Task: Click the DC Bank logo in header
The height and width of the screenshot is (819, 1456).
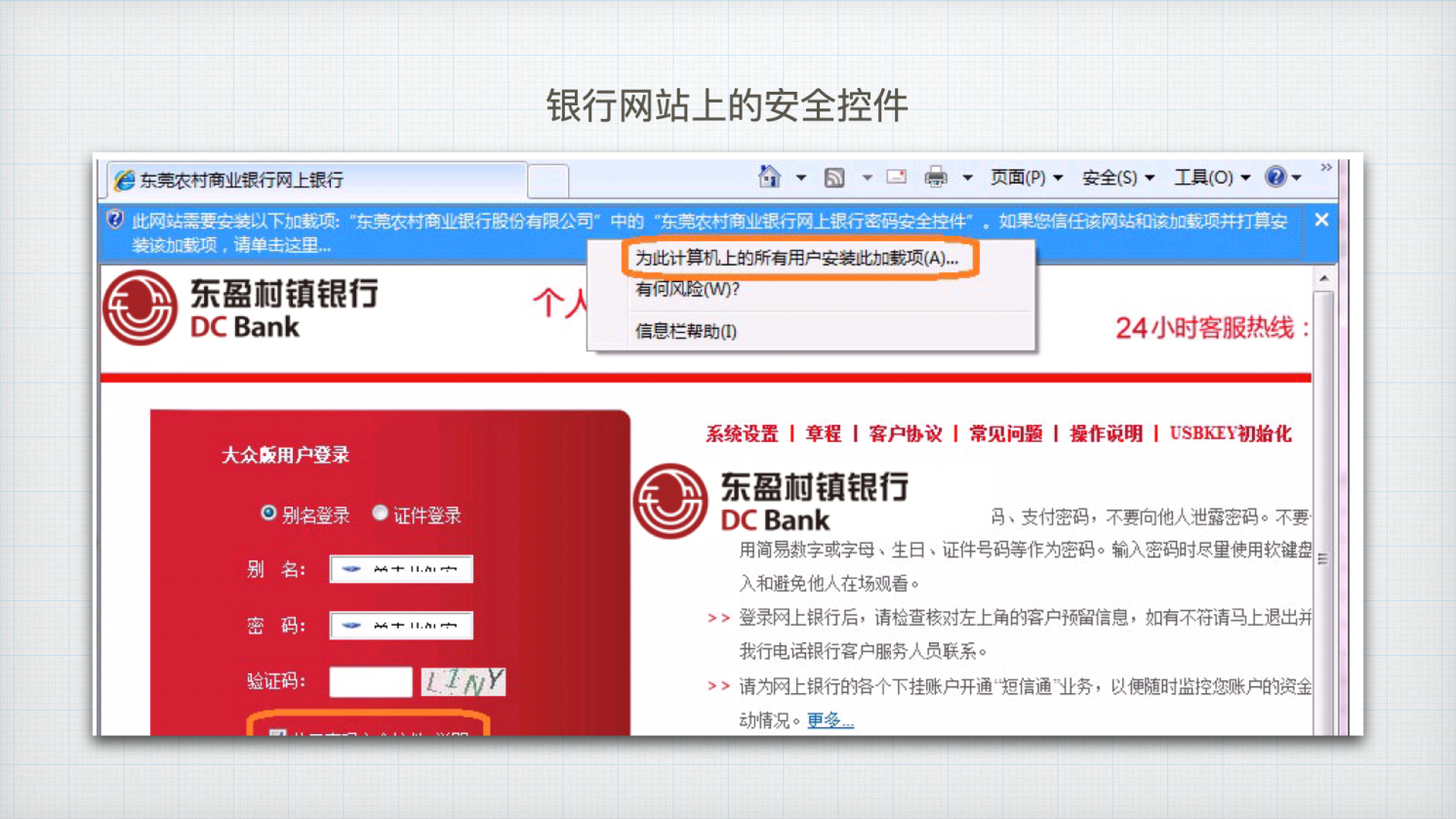Action: tap(241, 308)
